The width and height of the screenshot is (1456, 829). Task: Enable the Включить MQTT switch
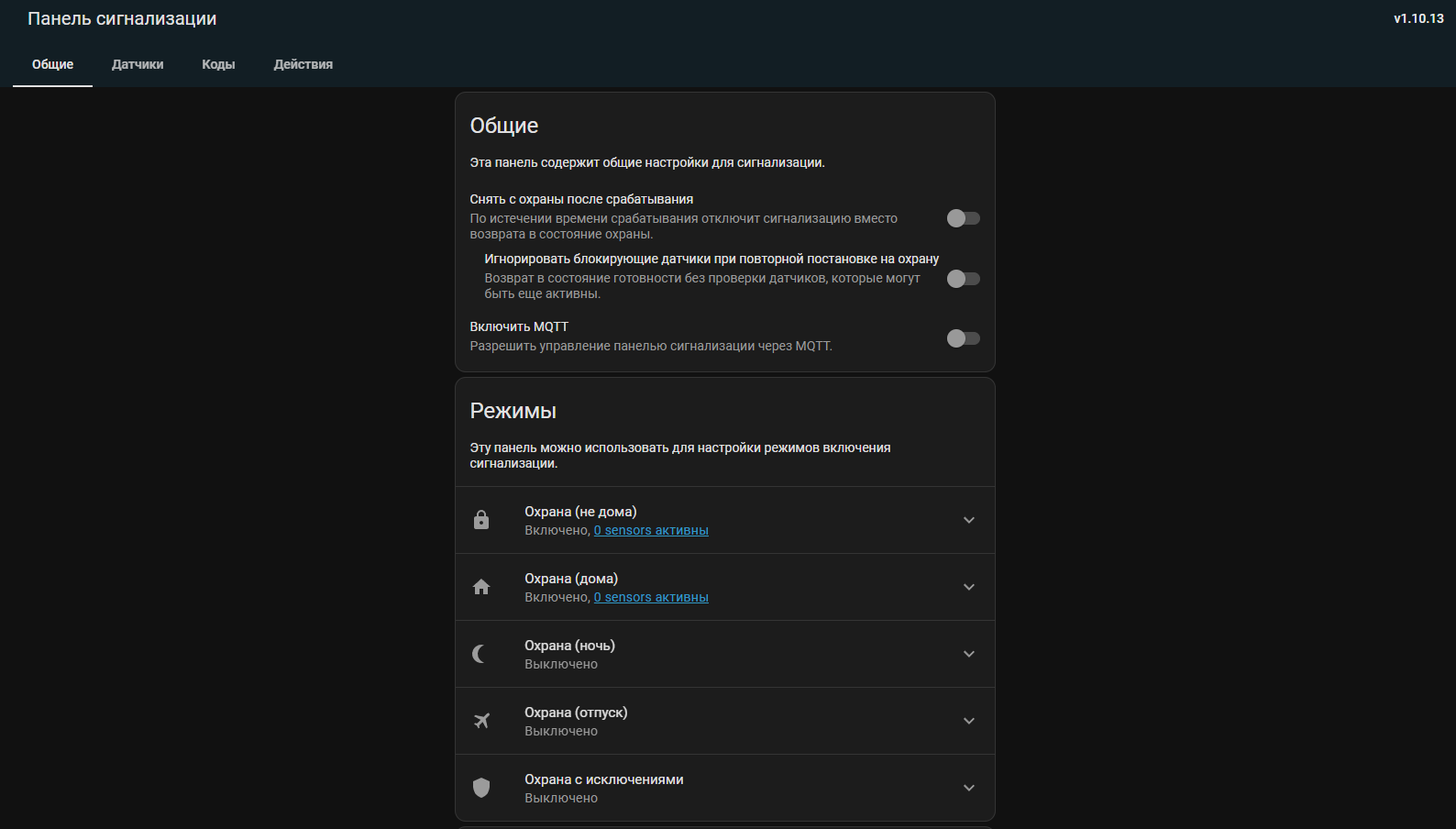[x=964, y=338]
